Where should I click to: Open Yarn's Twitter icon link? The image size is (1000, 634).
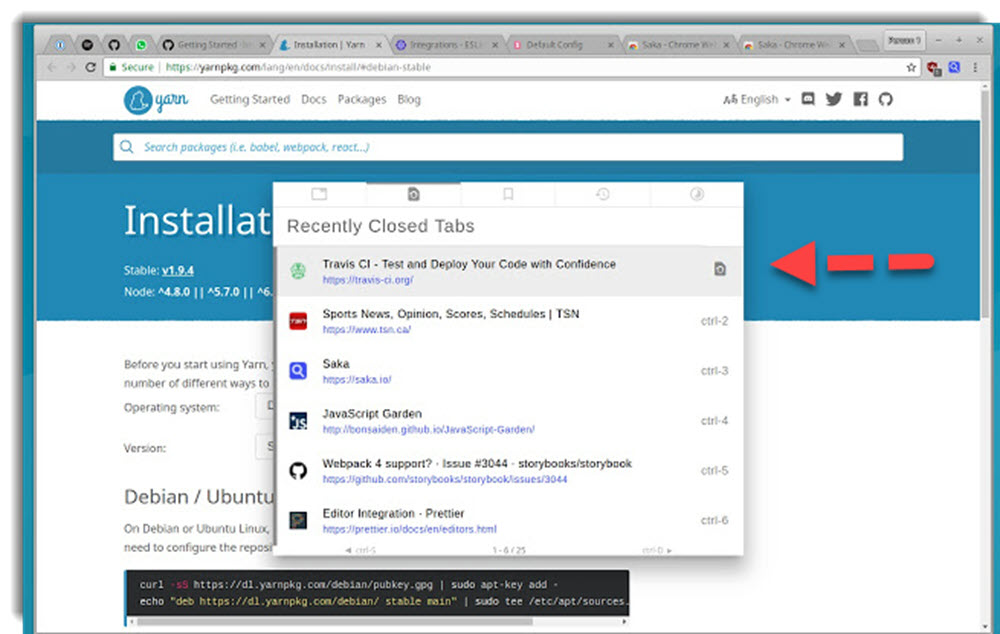click(x=834, y=99)
